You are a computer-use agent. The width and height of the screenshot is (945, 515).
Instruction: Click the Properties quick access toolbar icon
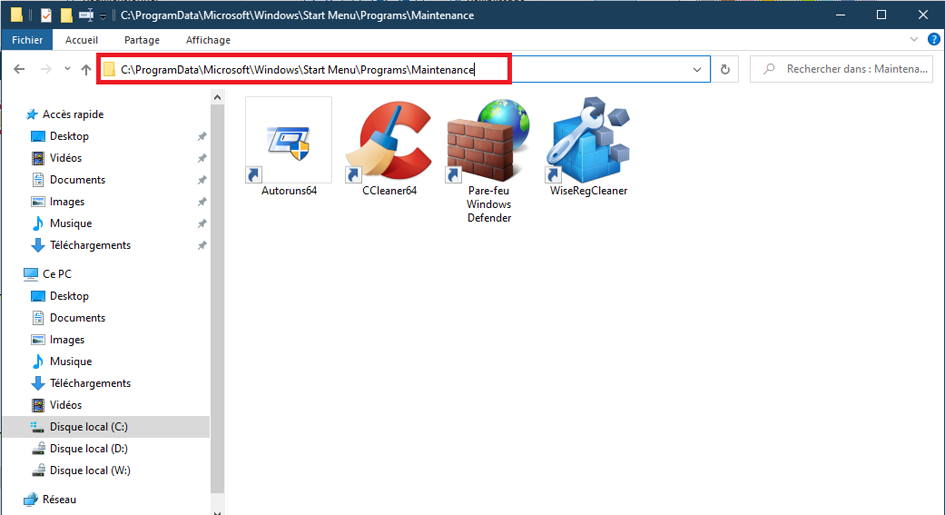tap(46, 15)
